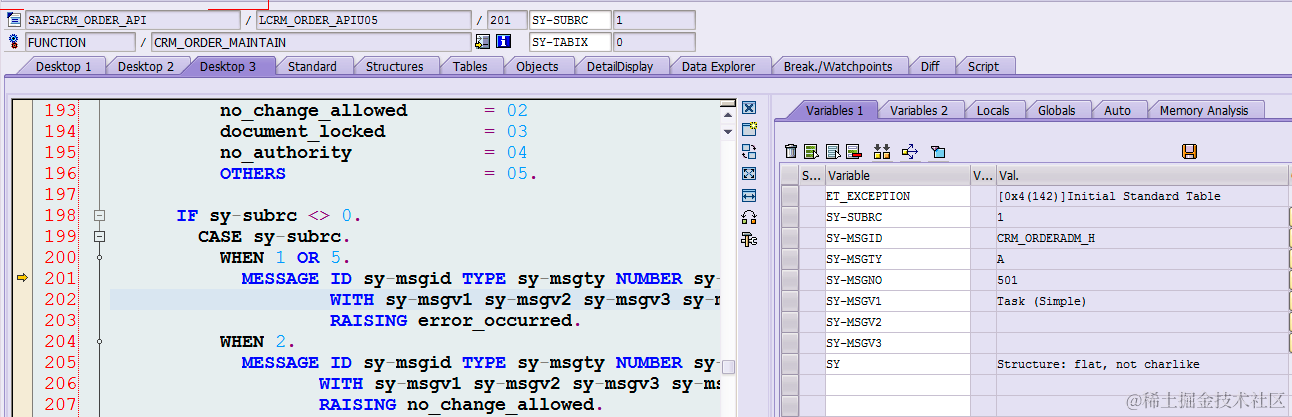Click the value 'Task (Simple)'
The width and height of the screenshot is (1292, 417).
[x=1041, y=301]
